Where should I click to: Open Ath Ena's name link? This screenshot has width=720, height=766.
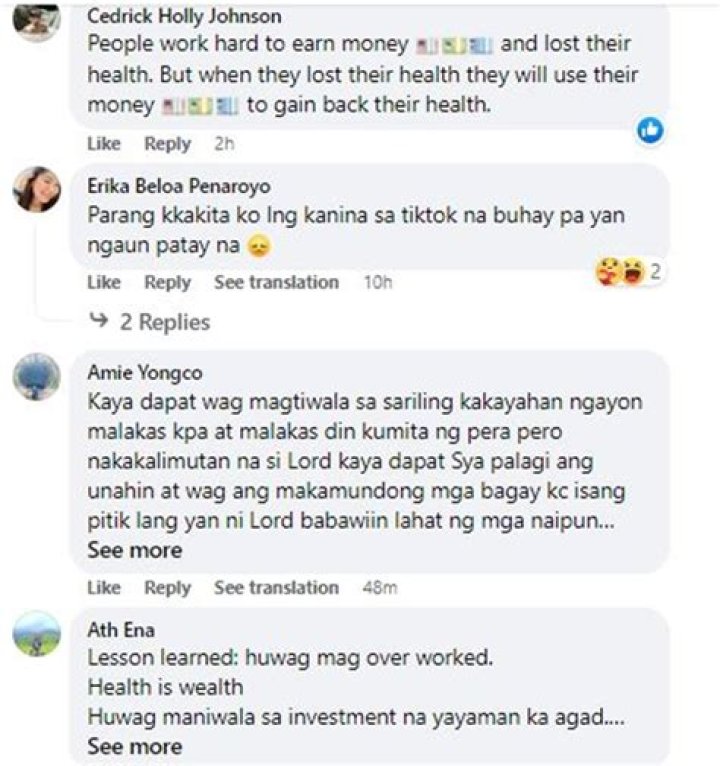pyautogui.click(x=121, y=630)
